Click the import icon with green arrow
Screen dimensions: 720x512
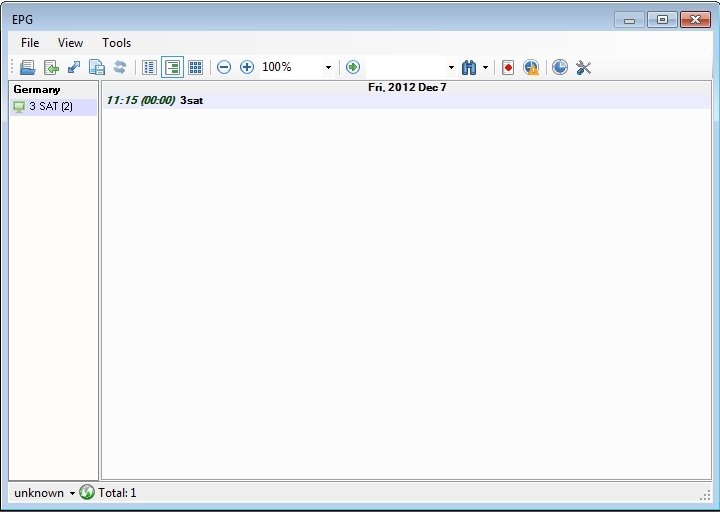click(x=51, y=68)
